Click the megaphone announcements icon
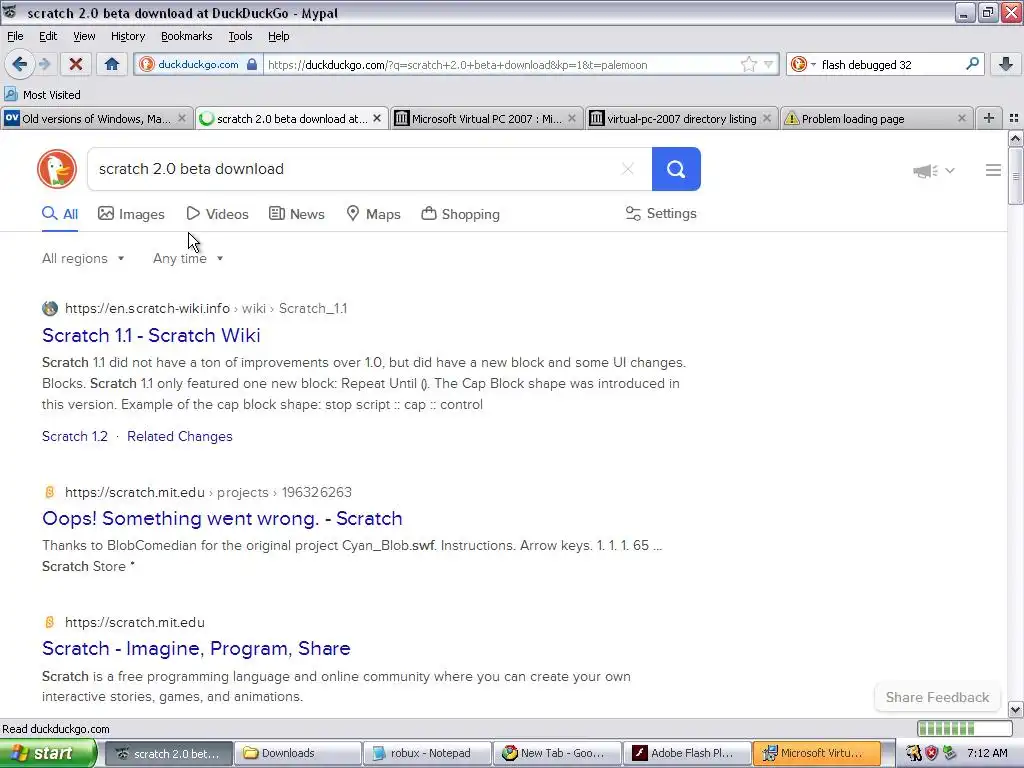Viewport: 1024px width, 768px height. (x=924, y=170)
